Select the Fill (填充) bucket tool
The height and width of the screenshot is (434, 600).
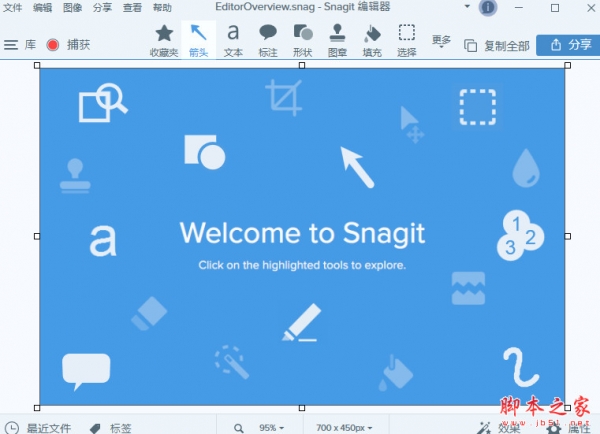(372, 40)
